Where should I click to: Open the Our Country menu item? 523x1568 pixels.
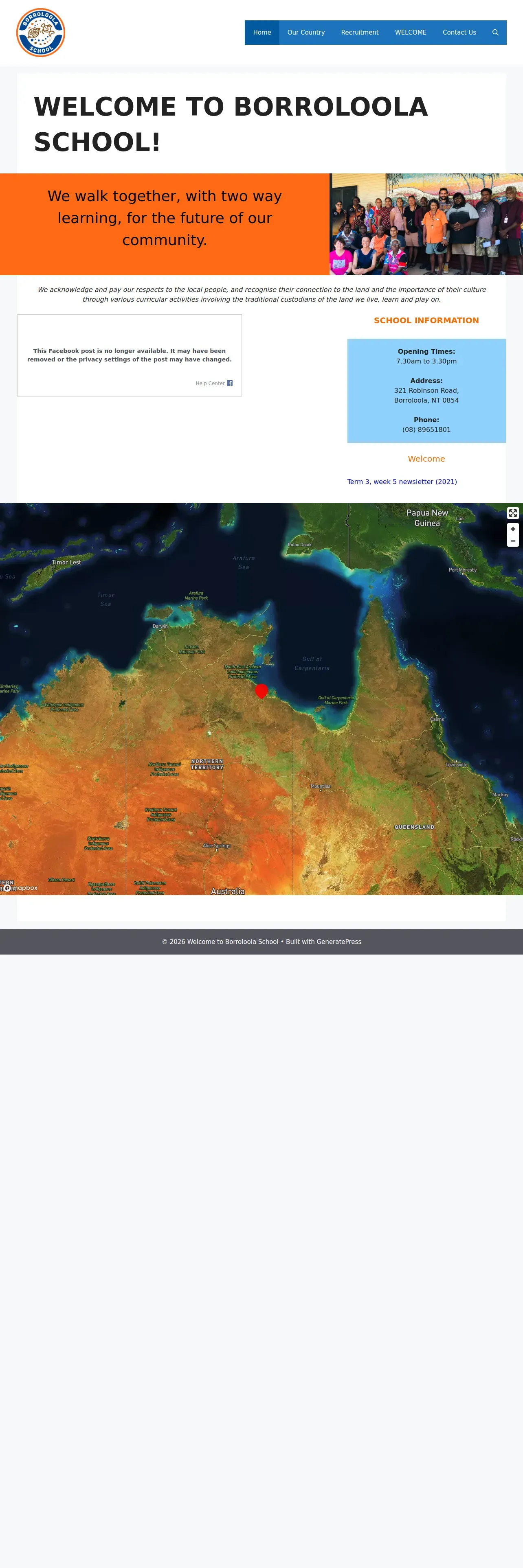click(305, 32)
